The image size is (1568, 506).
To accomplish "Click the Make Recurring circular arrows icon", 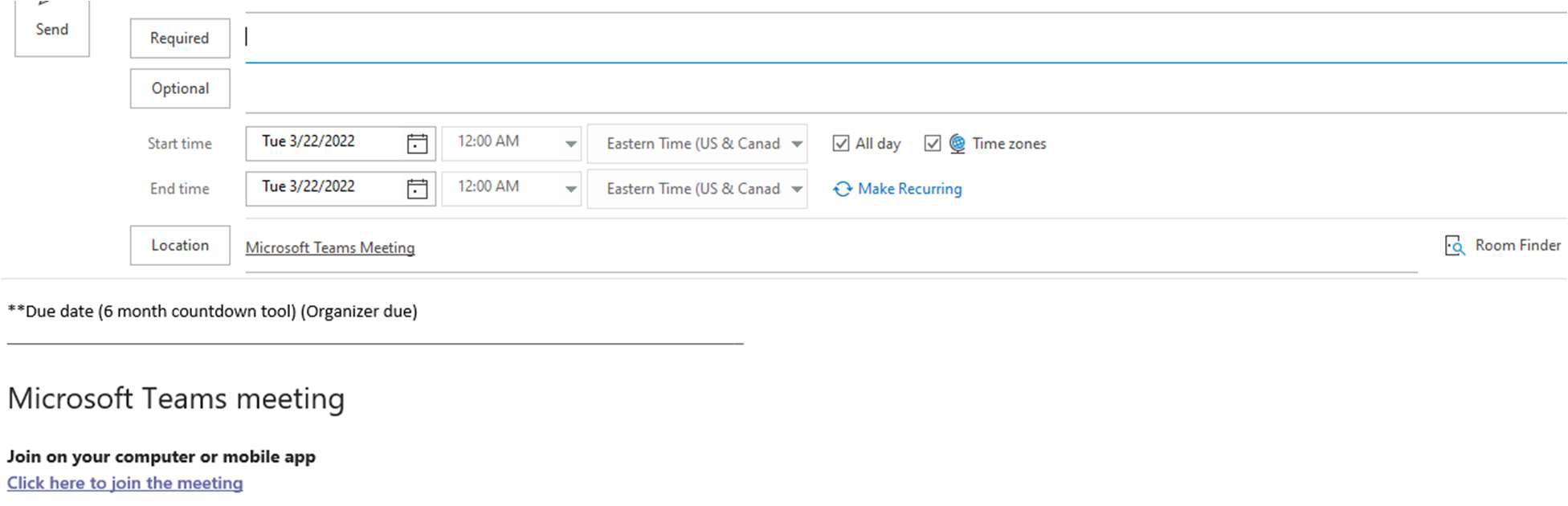I will 842,189.
